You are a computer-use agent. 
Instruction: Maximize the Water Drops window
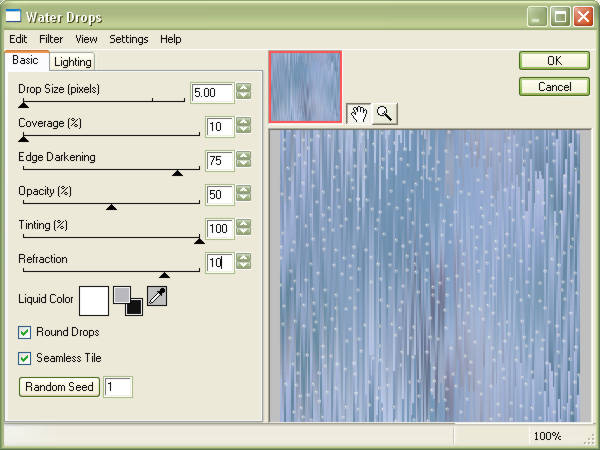coord(560,17)
